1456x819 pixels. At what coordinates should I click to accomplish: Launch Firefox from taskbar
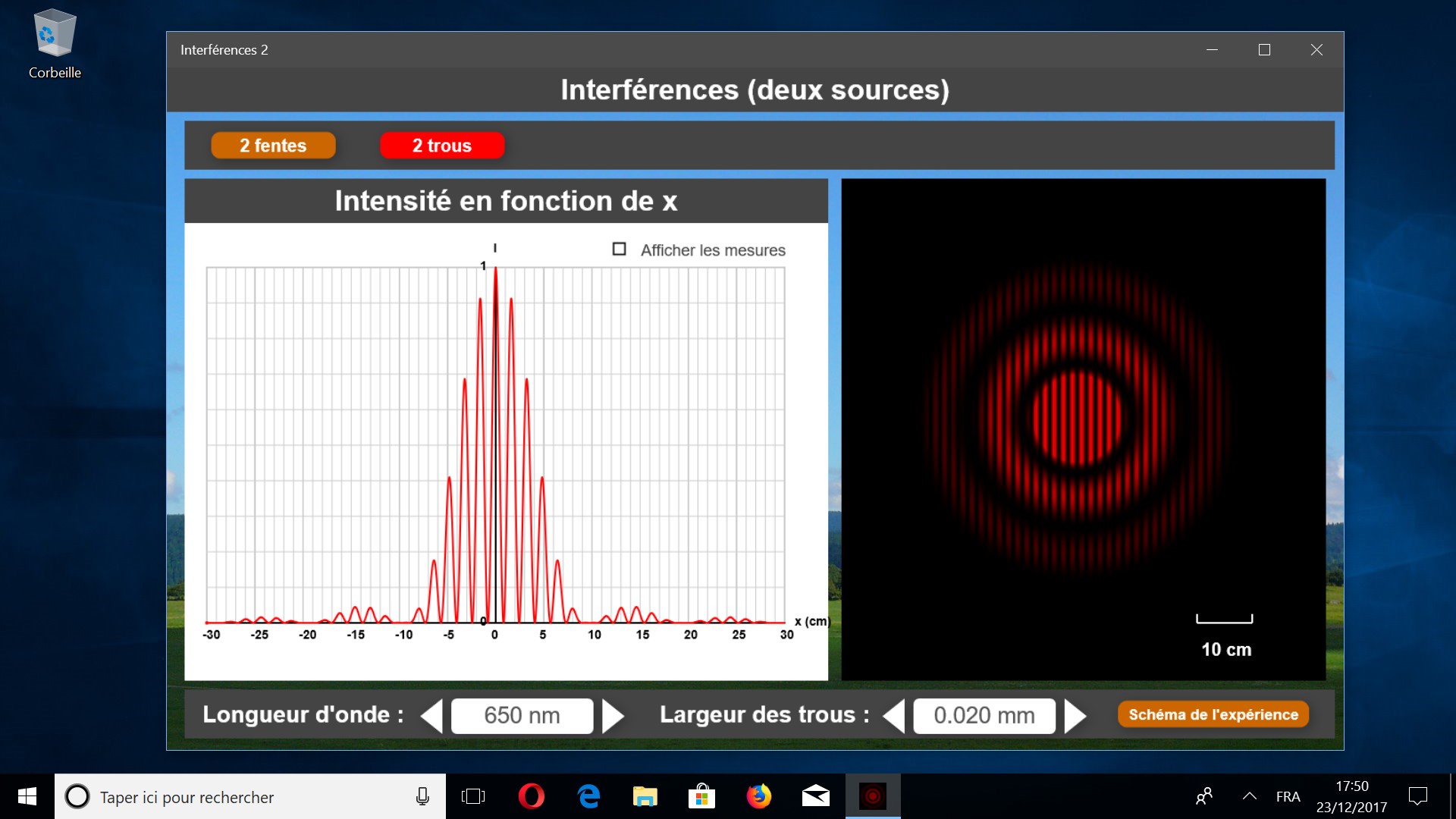coord(758,796)
